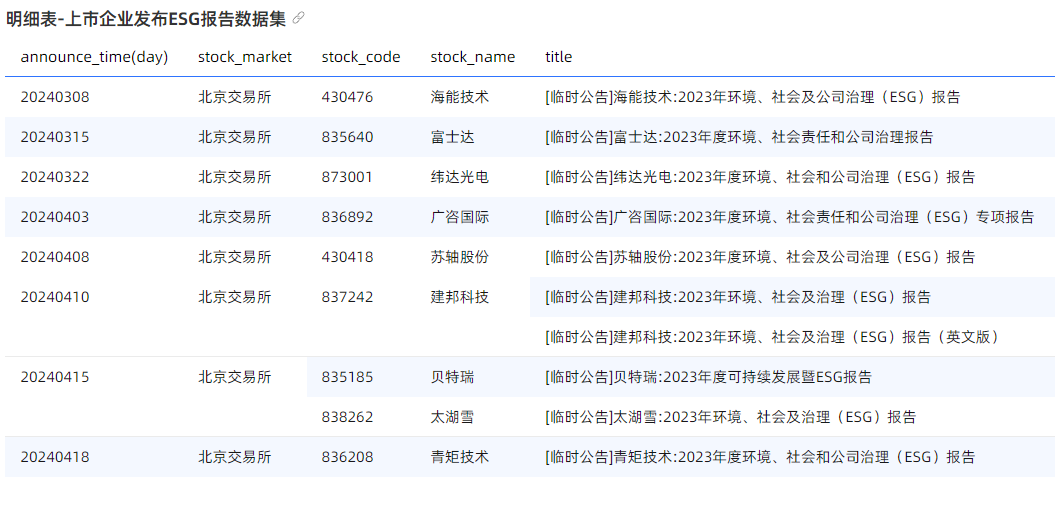Screen dimensions: 1055x509
Task: Click 北京交易所 in the 20240322 row
Action: 235,178
